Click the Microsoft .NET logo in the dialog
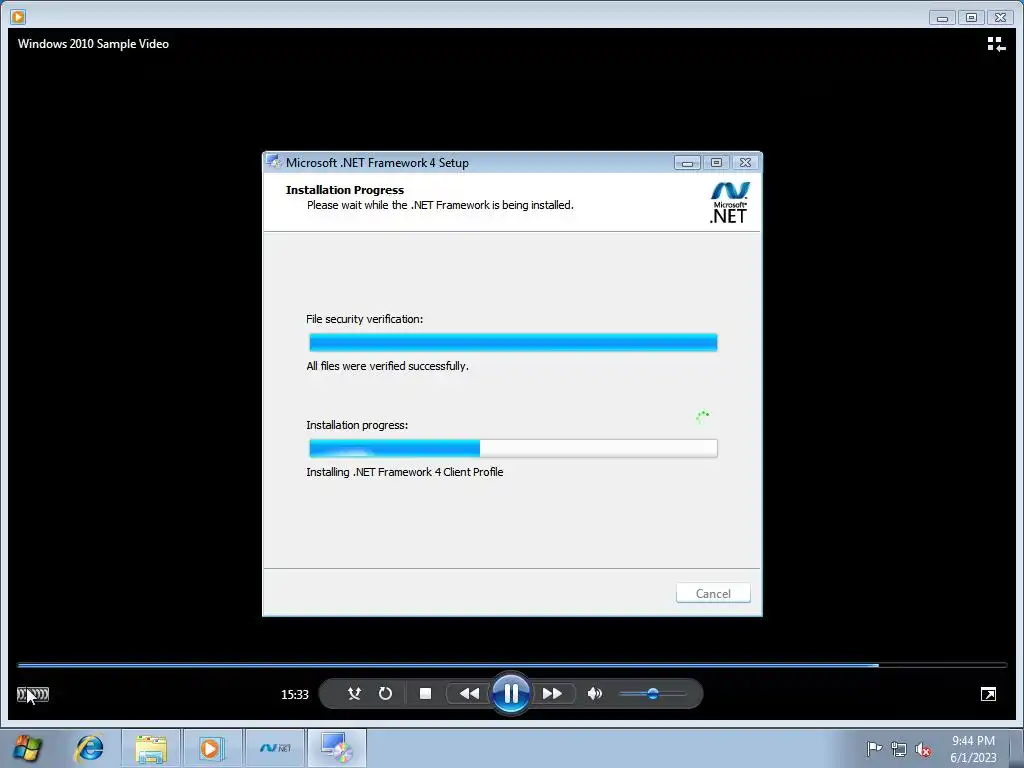Screen dimensions: 1024x768 tap(729, 203)
